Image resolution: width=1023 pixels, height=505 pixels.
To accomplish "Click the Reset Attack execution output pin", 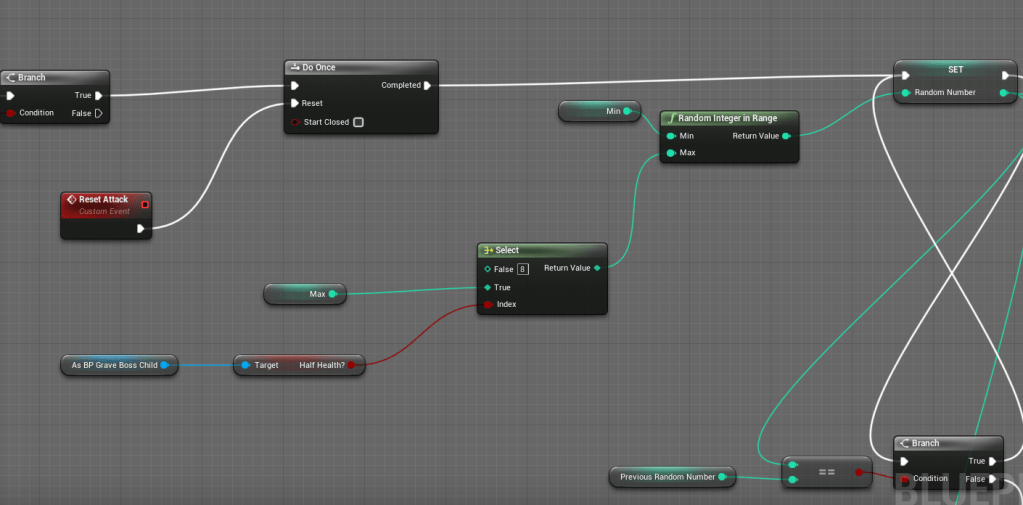I will (141, 228).
